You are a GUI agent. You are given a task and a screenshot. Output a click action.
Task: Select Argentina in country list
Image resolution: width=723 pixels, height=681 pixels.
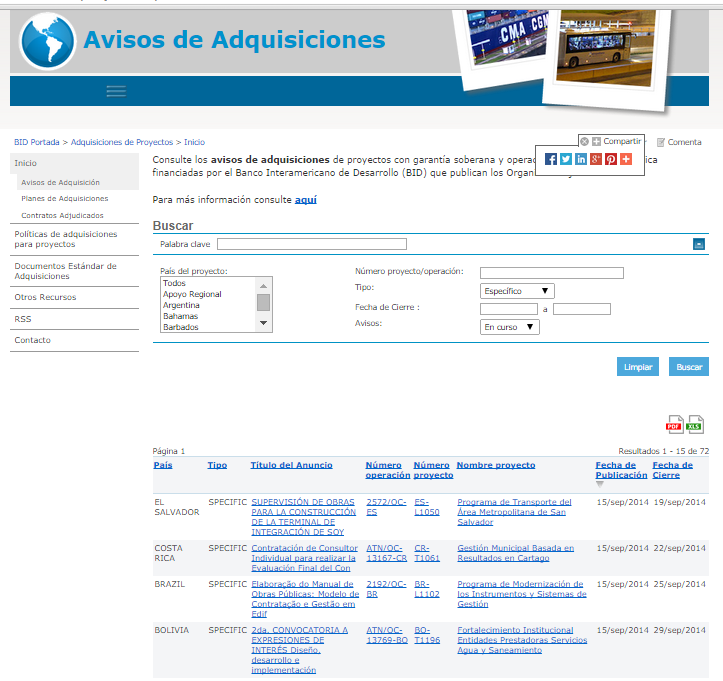click(181, 305)
